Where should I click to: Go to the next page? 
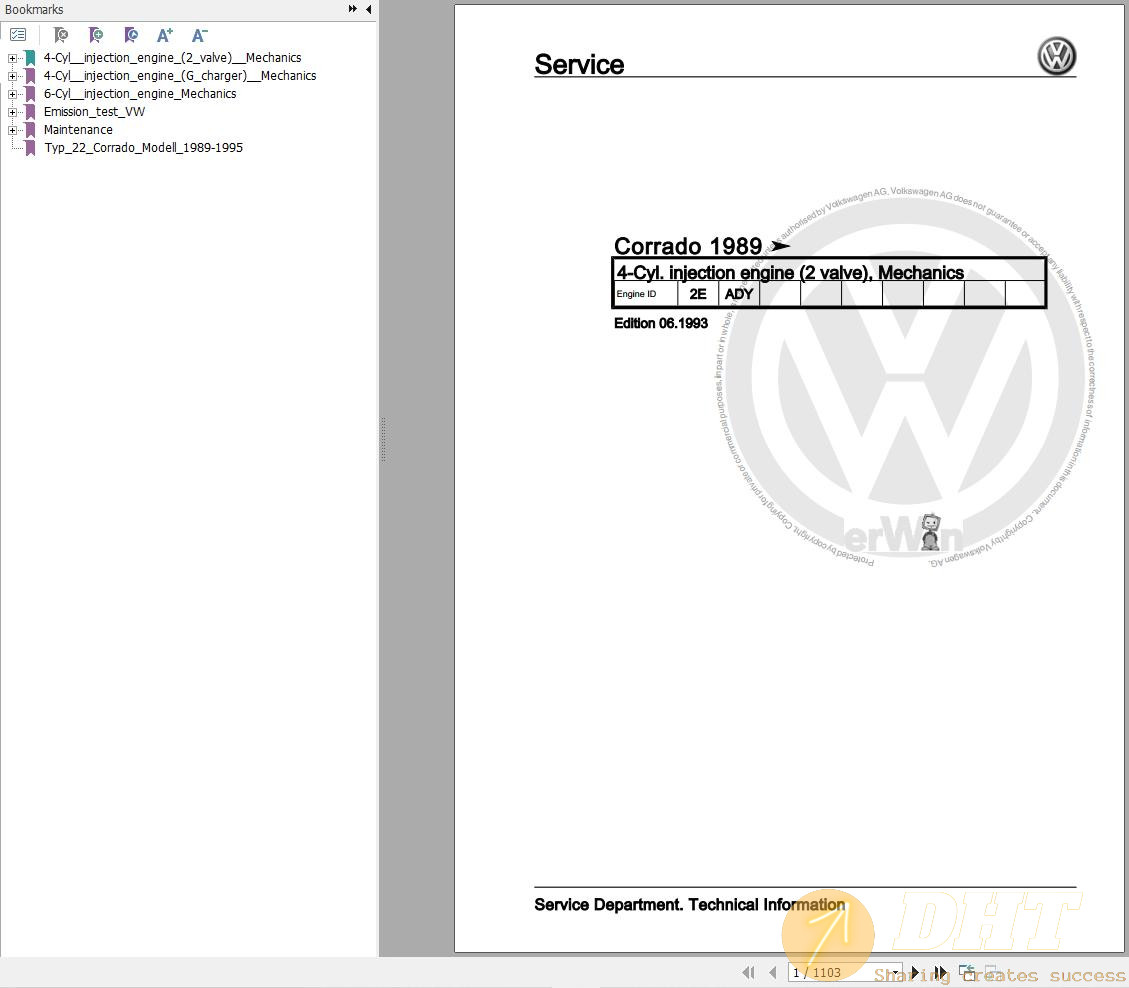click(914, 972)
